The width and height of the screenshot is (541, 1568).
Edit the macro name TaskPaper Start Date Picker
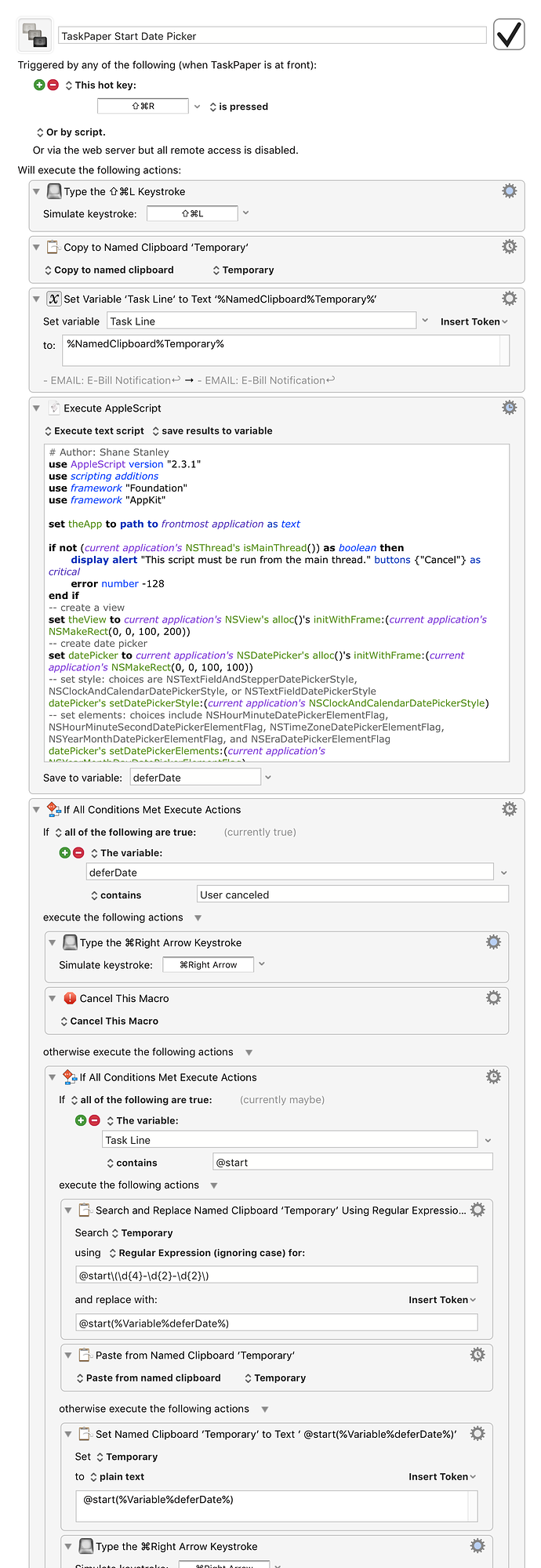pyautogui.click(x=273, y=35)
